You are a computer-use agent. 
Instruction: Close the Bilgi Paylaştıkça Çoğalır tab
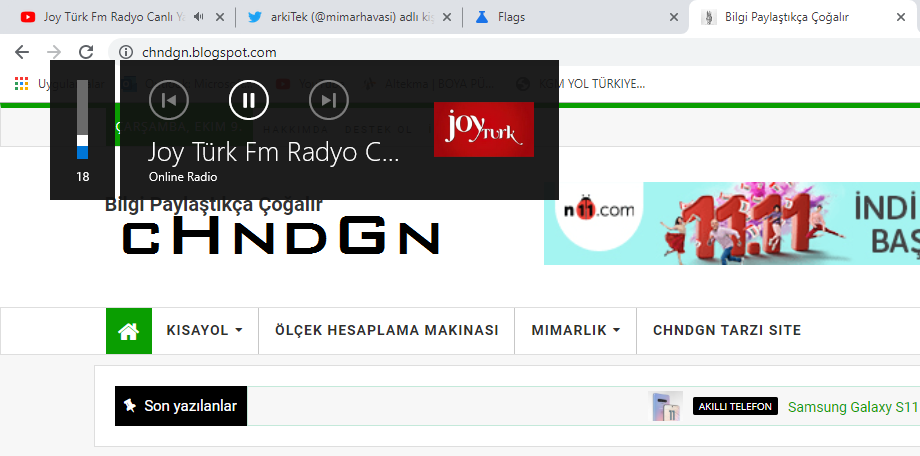(x=901, y=17)
